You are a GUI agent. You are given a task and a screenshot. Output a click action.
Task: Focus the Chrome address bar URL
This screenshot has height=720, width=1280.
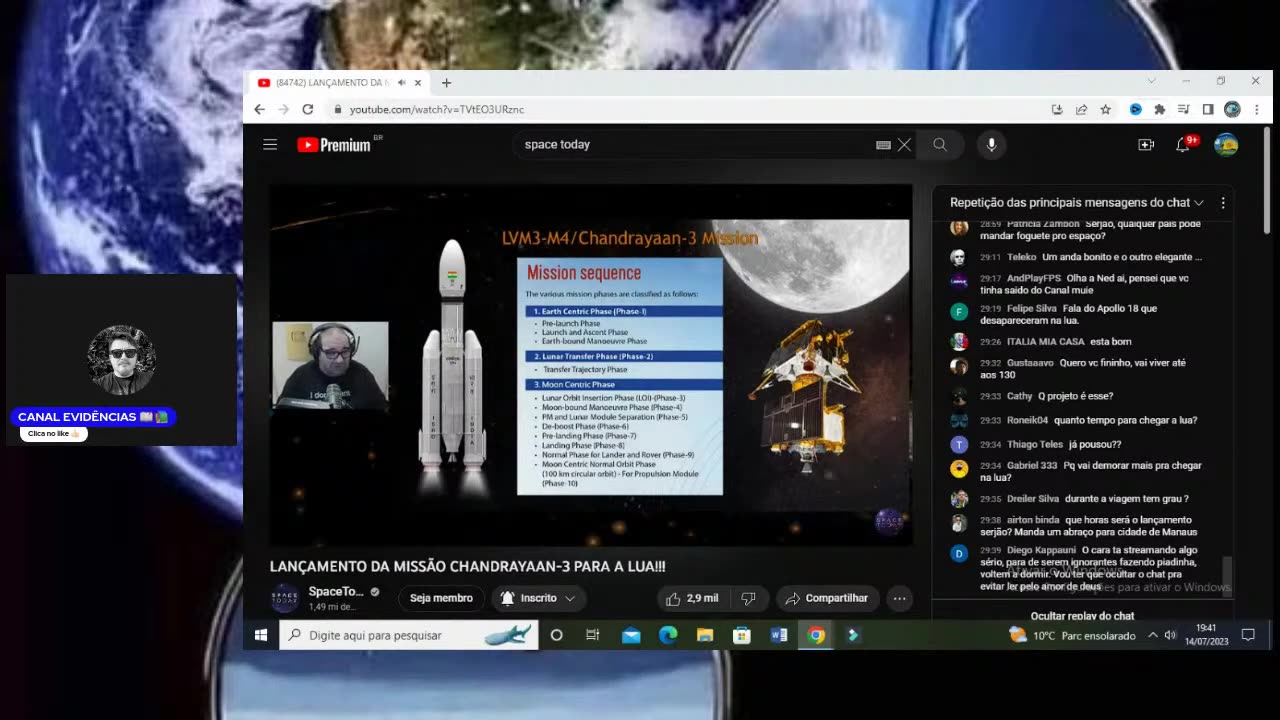coord(436,109)
